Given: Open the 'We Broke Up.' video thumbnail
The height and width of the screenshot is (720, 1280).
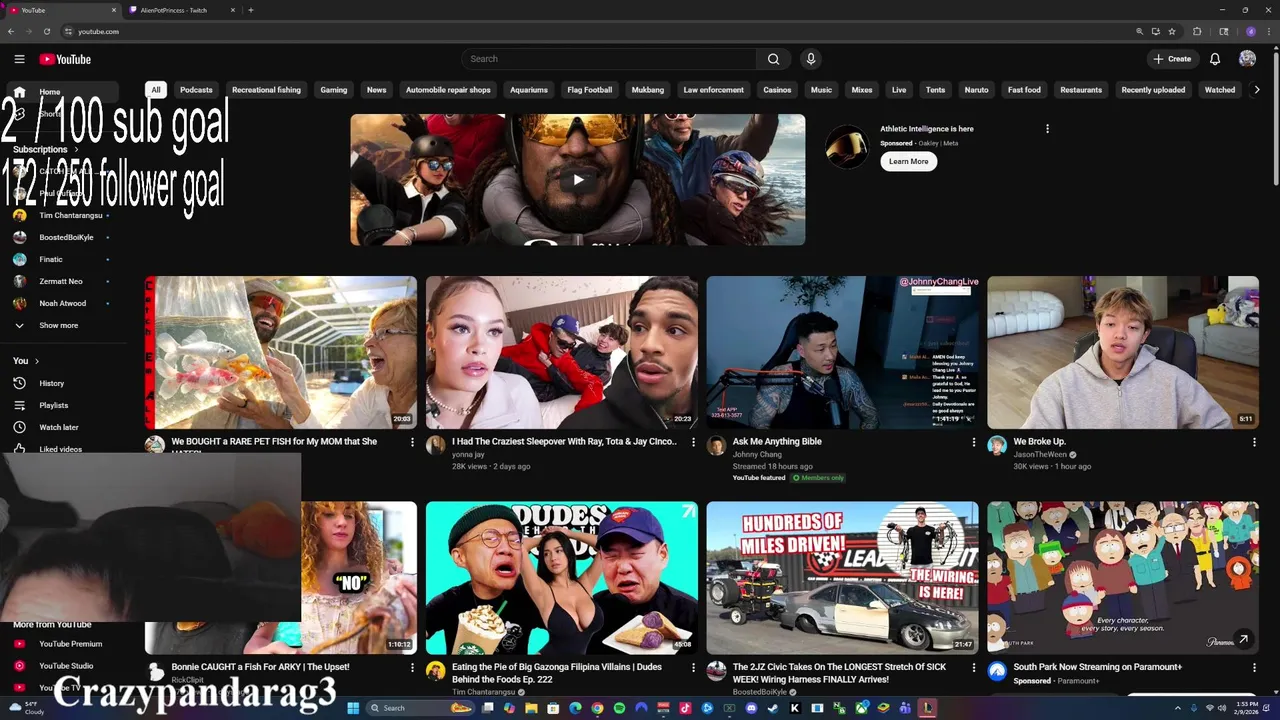Looking at the screenshot, I should point(1123,353).
